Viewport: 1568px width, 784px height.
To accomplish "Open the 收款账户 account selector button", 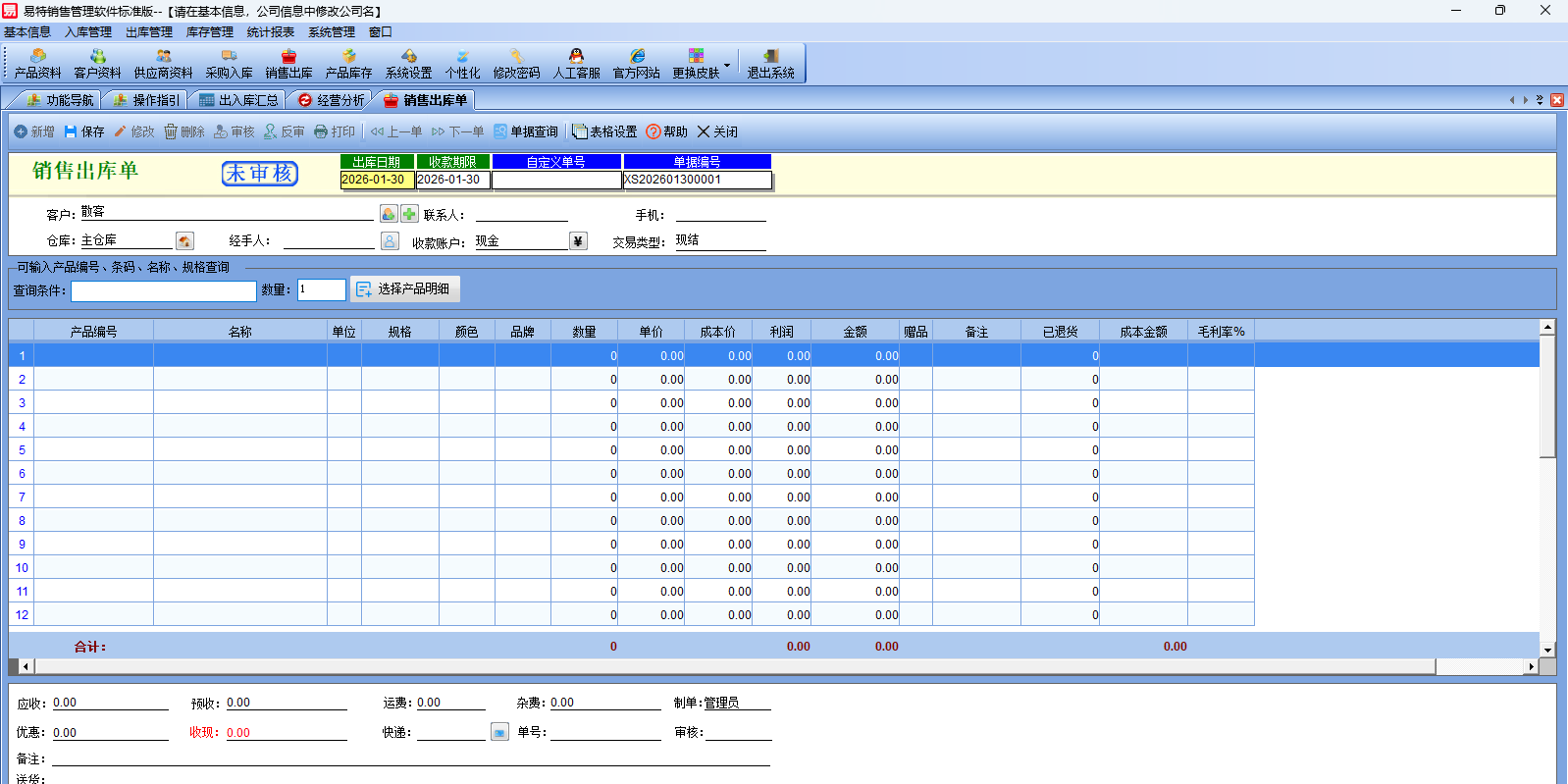I will point(578,241).
